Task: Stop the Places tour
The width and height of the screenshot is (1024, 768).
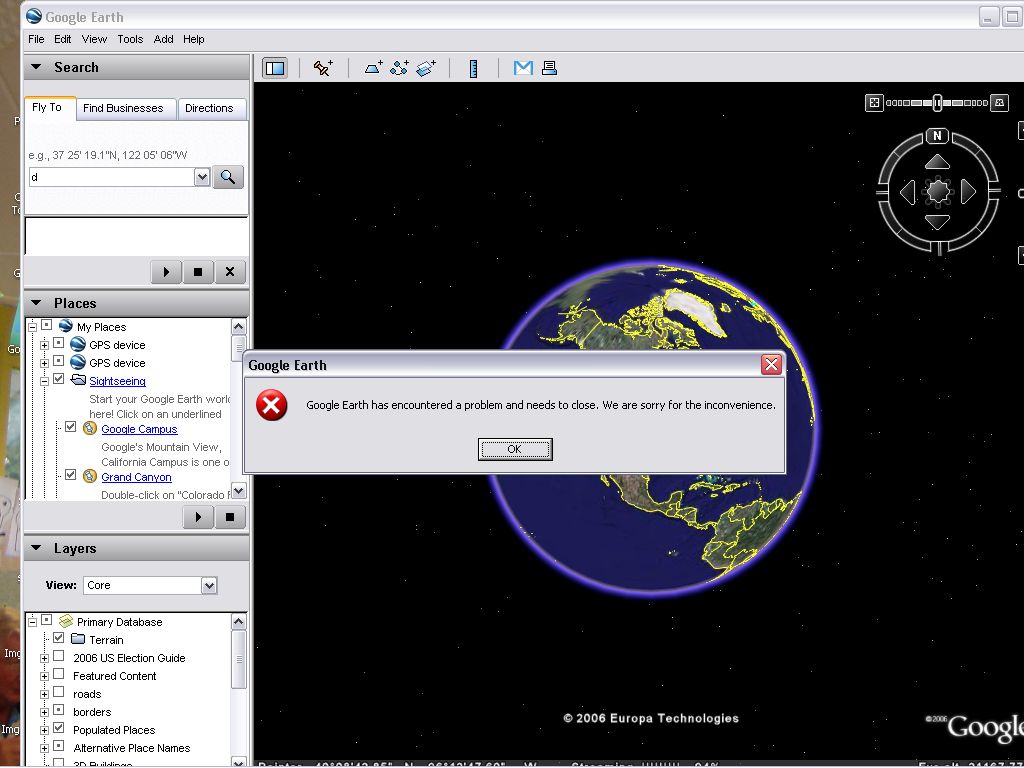Action: (x=230, y=517)
